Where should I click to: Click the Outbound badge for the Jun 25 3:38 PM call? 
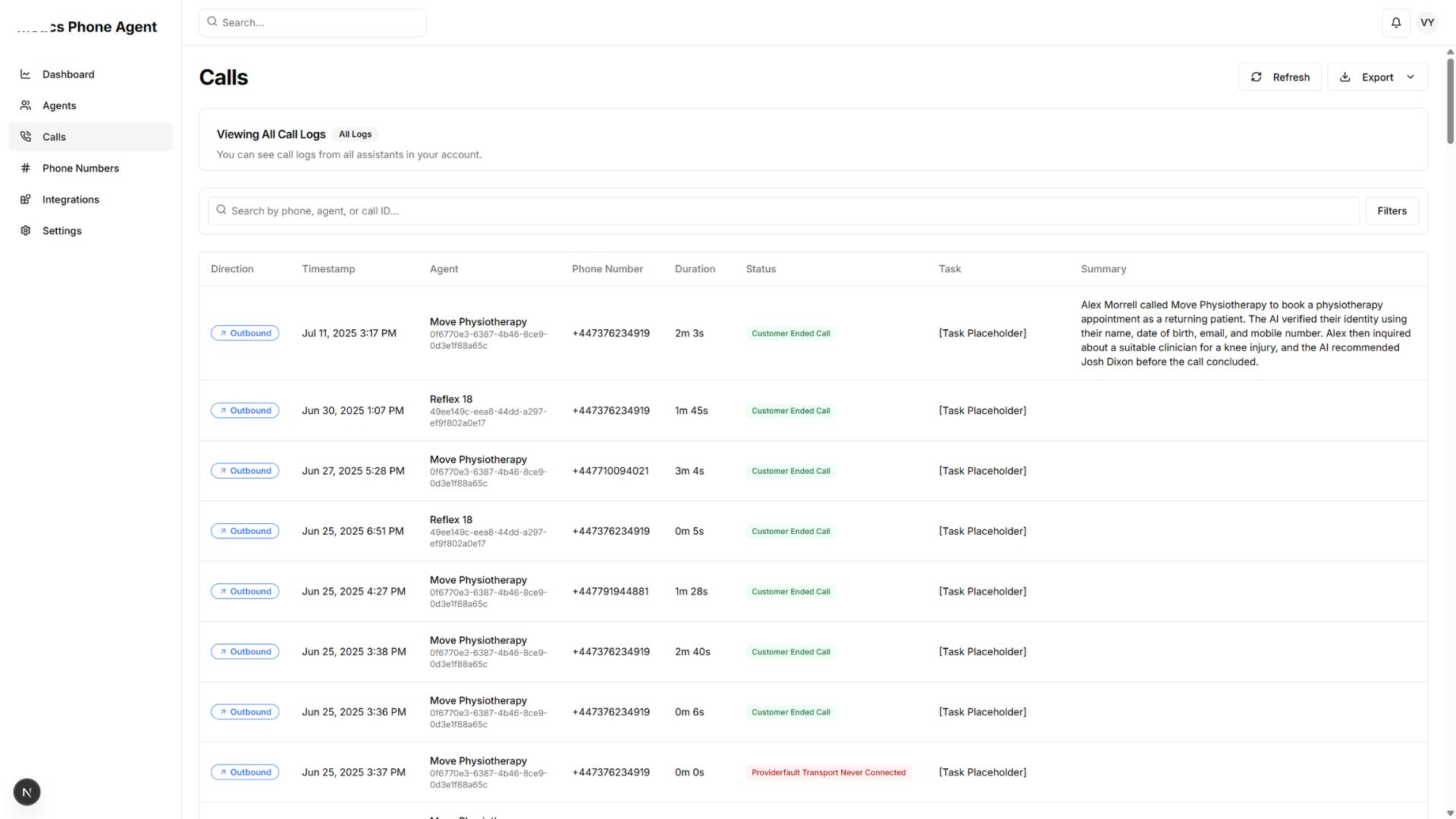[x=245, y=651]
